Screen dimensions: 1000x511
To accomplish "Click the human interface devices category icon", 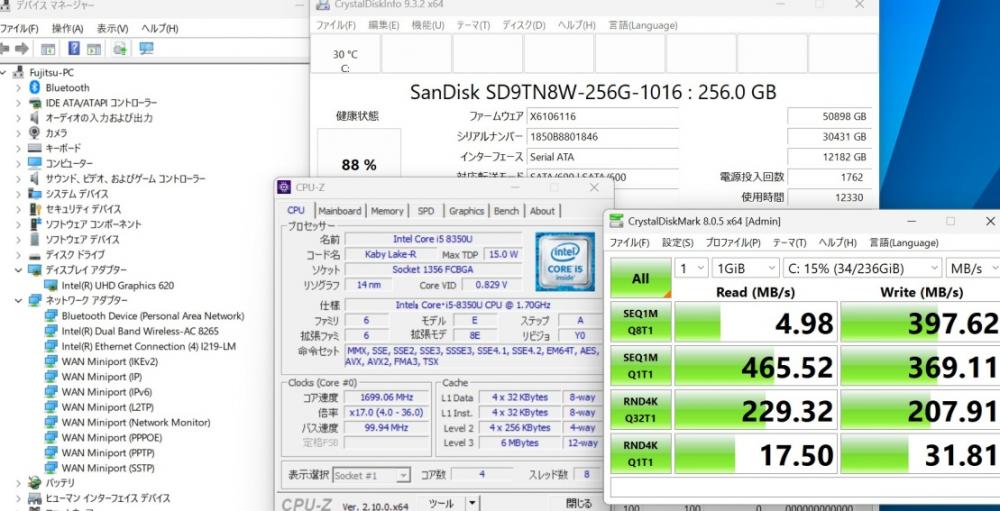I will pos(34,498).
